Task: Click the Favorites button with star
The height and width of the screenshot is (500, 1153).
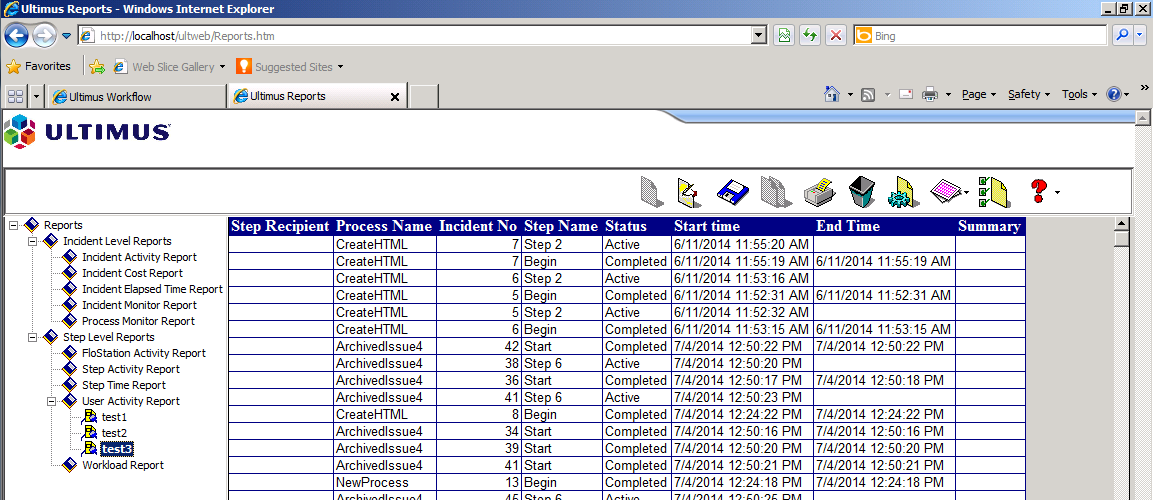Action: click(x=39, y=67)
